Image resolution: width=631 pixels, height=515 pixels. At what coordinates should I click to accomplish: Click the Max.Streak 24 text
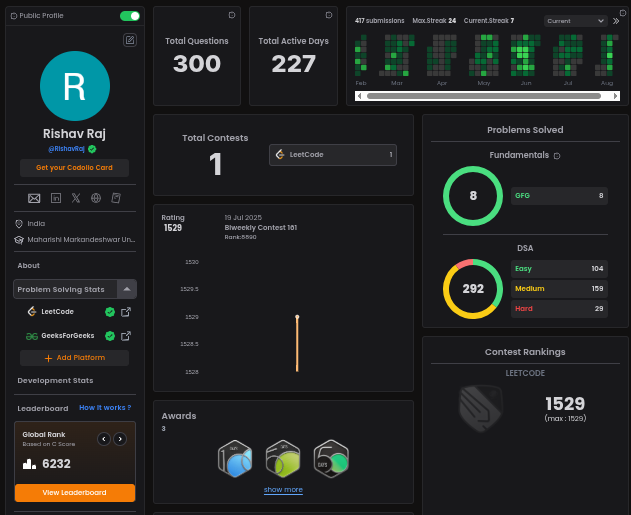(434, 21)
